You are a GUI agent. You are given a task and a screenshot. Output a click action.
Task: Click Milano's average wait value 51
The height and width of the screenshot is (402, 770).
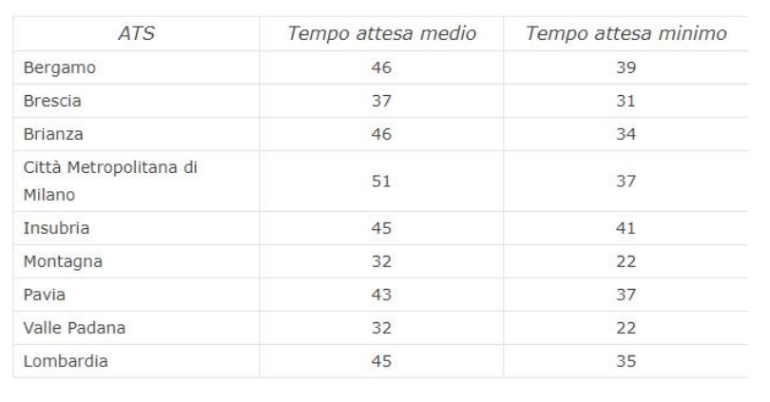(x=381, y=180)
